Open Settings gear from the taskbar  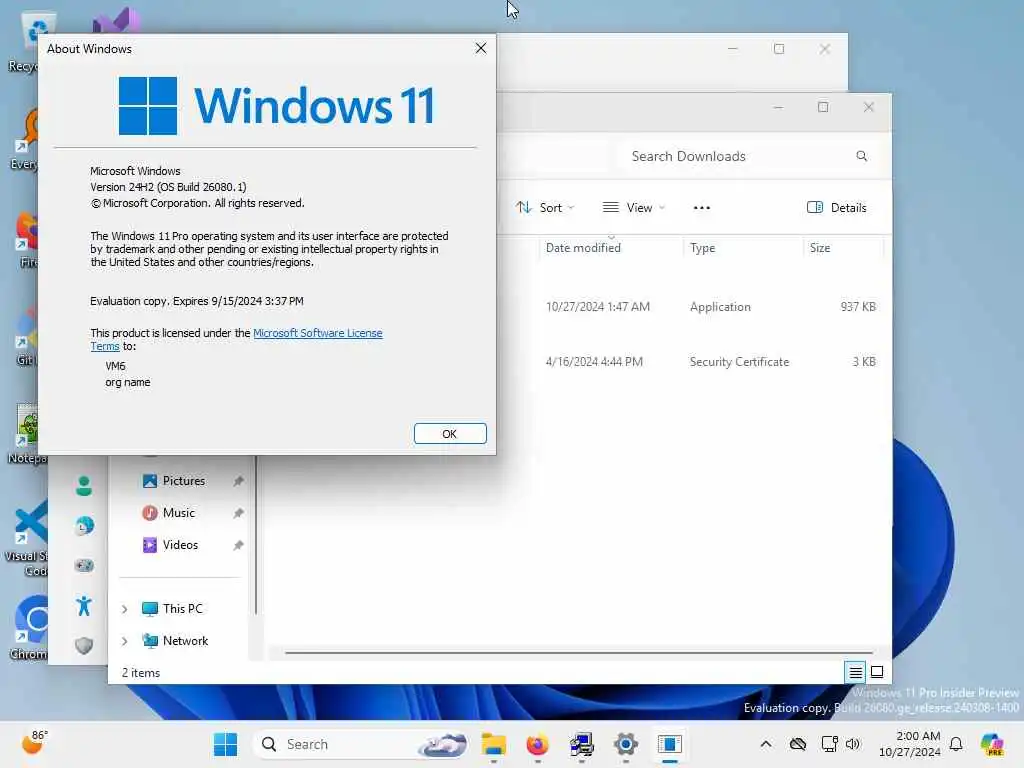click(x=625, y=744)
